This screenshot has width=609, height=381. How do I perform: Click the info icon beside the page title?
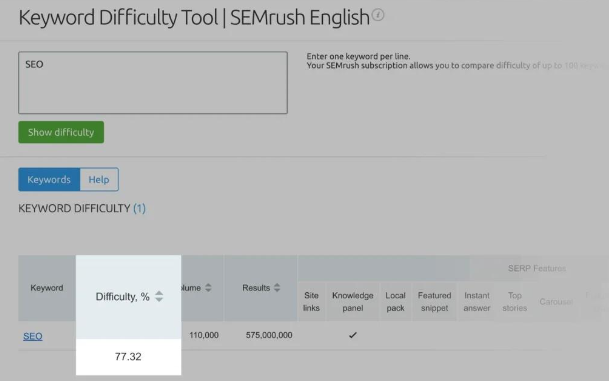point(378,15)
